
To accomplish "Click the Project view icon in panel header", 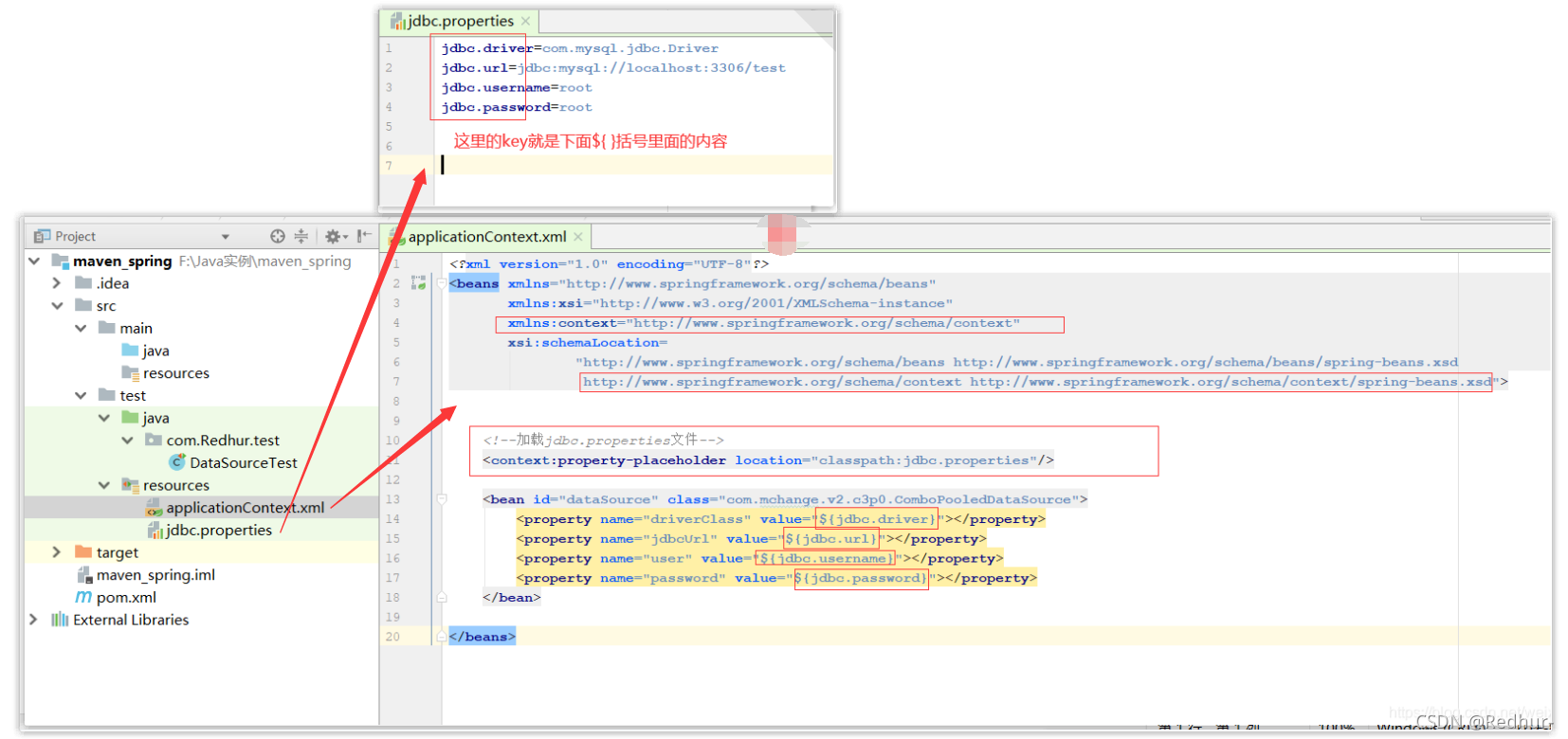I will 42,236.
